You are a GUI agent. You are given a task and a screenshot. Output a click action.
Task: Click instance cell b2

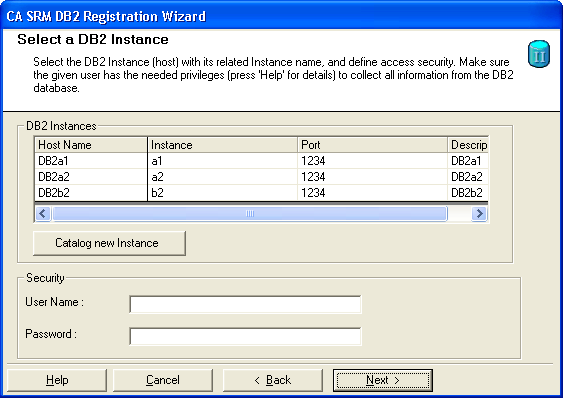click(223, 193)
